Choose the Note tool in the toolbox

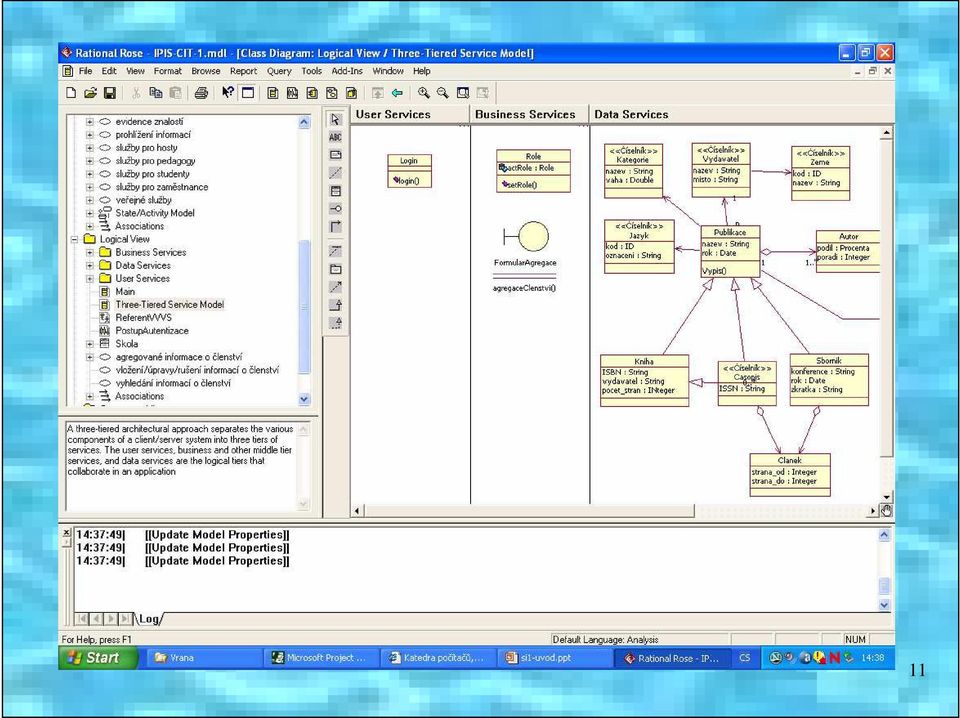[x=336, y=155]
